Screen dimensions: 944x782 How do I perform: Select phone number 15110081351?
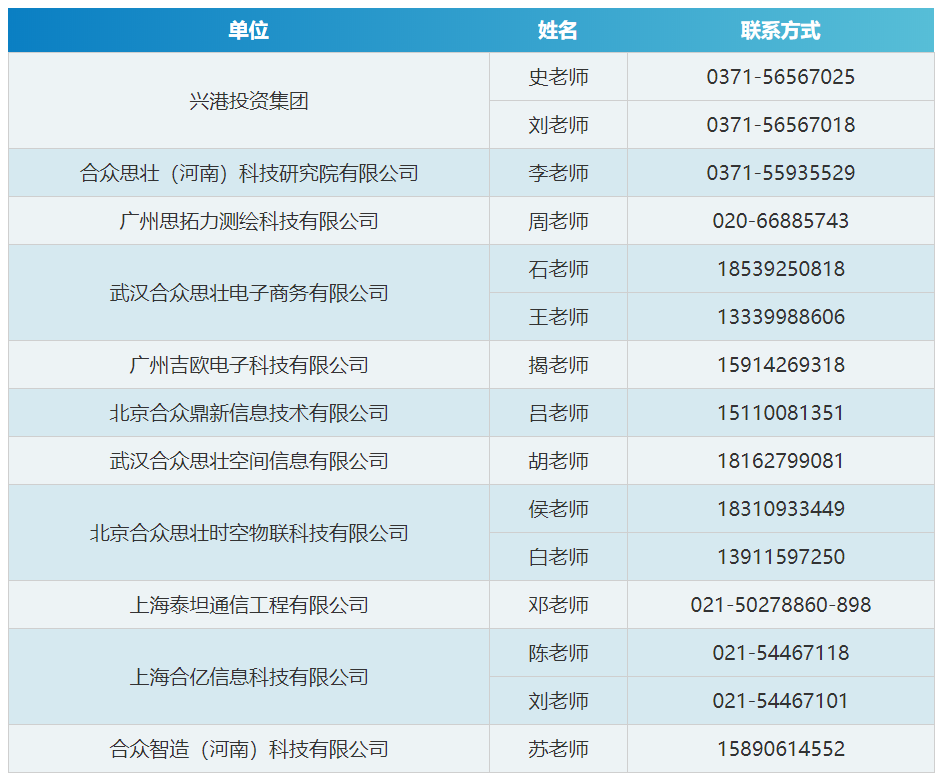[781, 413]
